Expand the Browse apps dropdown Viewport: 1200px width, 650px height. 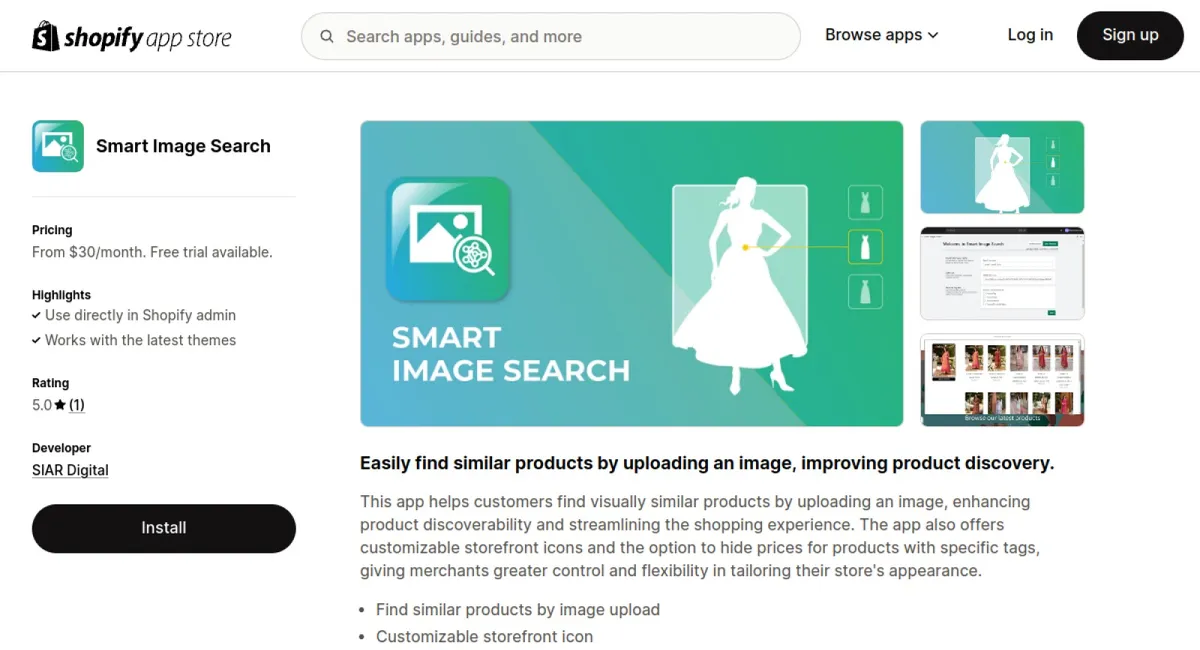point(882,35)
